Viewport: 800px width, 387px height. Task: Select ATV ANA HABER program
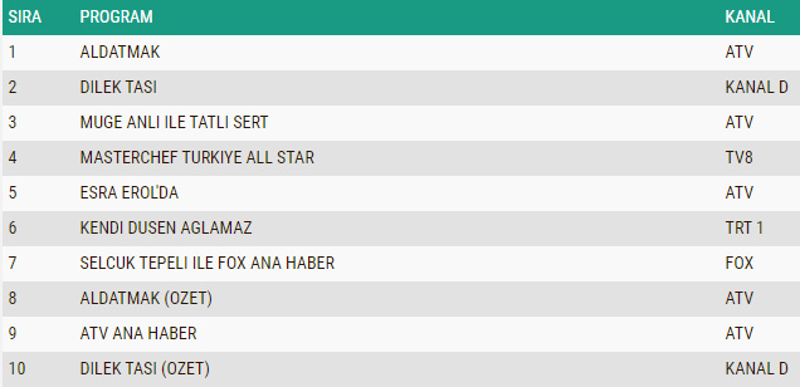click(x=138, y=333)
